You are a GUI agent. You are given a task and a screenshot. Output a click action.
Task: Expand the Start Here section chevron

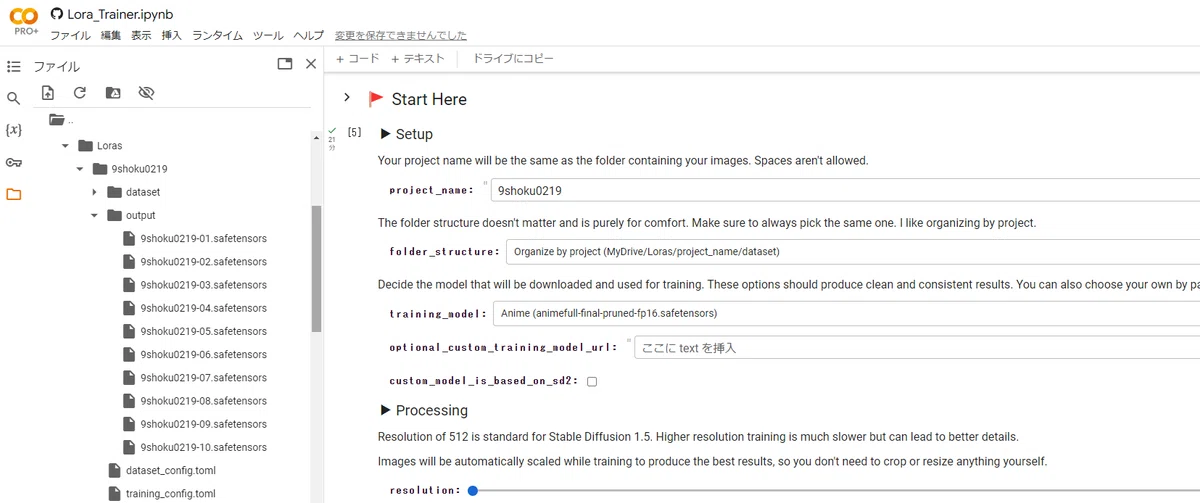click(347, 97)
